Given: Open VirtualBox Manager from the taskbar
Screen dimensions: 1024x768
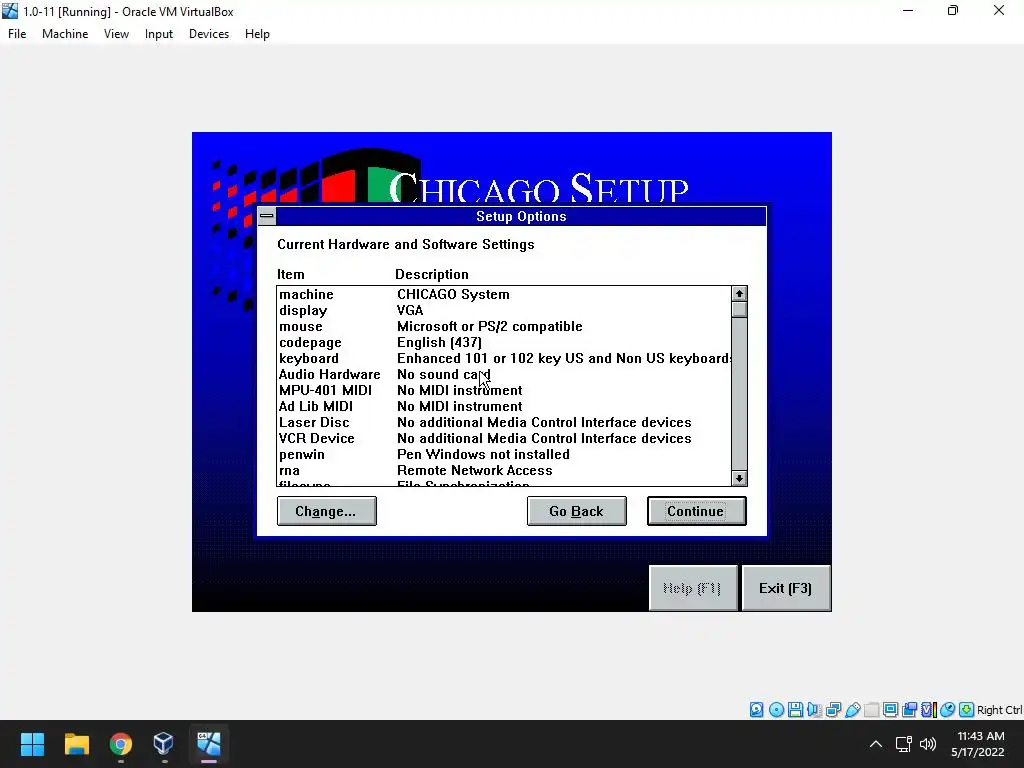Looking at the screenshot, I should click(x=164, y=743).
